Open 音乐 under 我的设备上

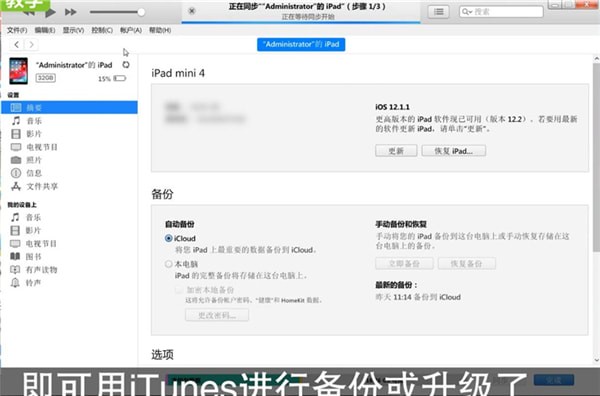pos(69,217)
